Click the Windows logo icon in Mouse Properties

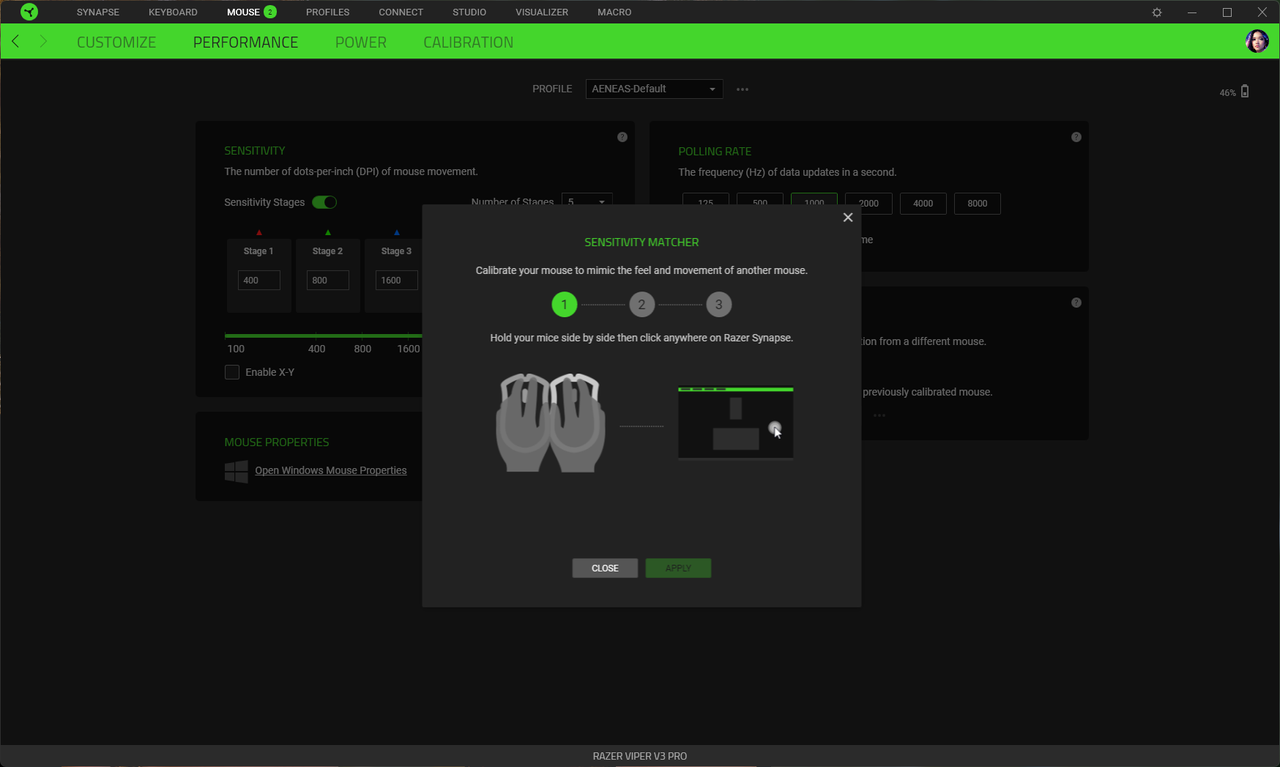pos(236,471)
